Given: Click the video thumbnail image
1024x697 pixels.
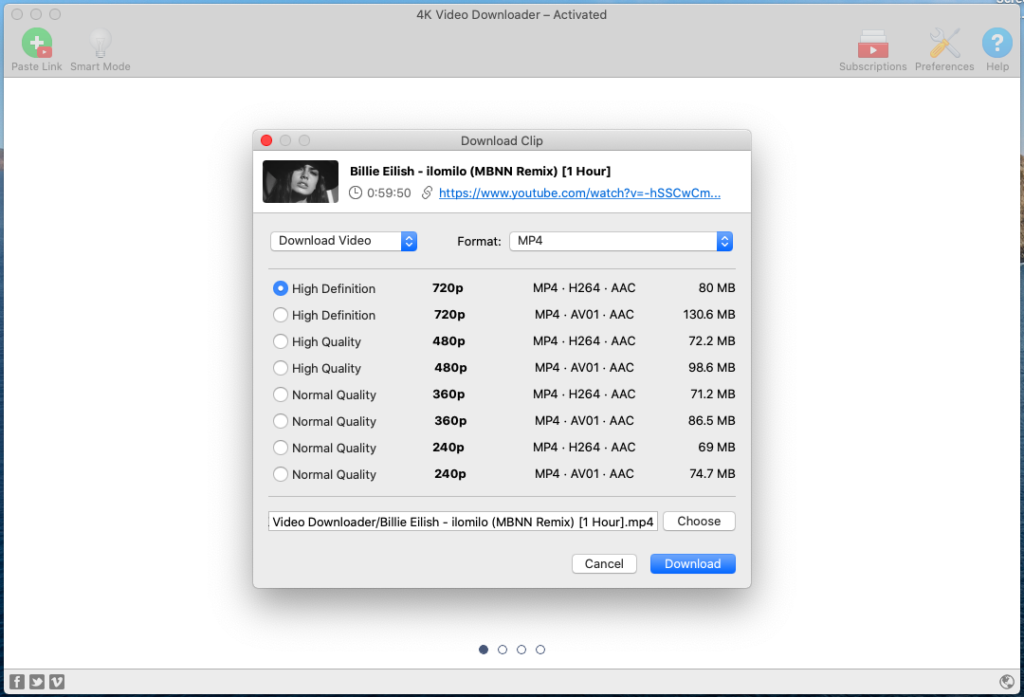Looking at the screenshot, I should click(x=300, y=181).
